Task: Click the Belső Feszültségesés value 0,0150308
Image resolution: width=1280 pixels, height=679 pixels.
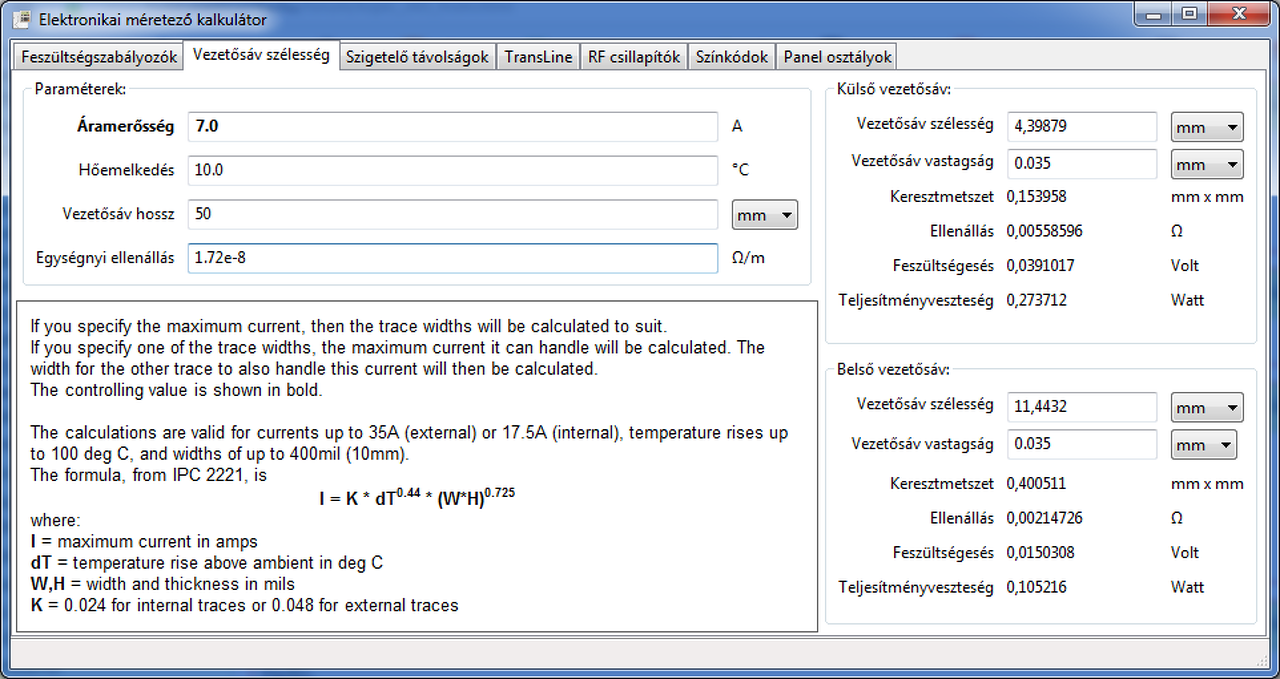Action: coord(1040,553)
